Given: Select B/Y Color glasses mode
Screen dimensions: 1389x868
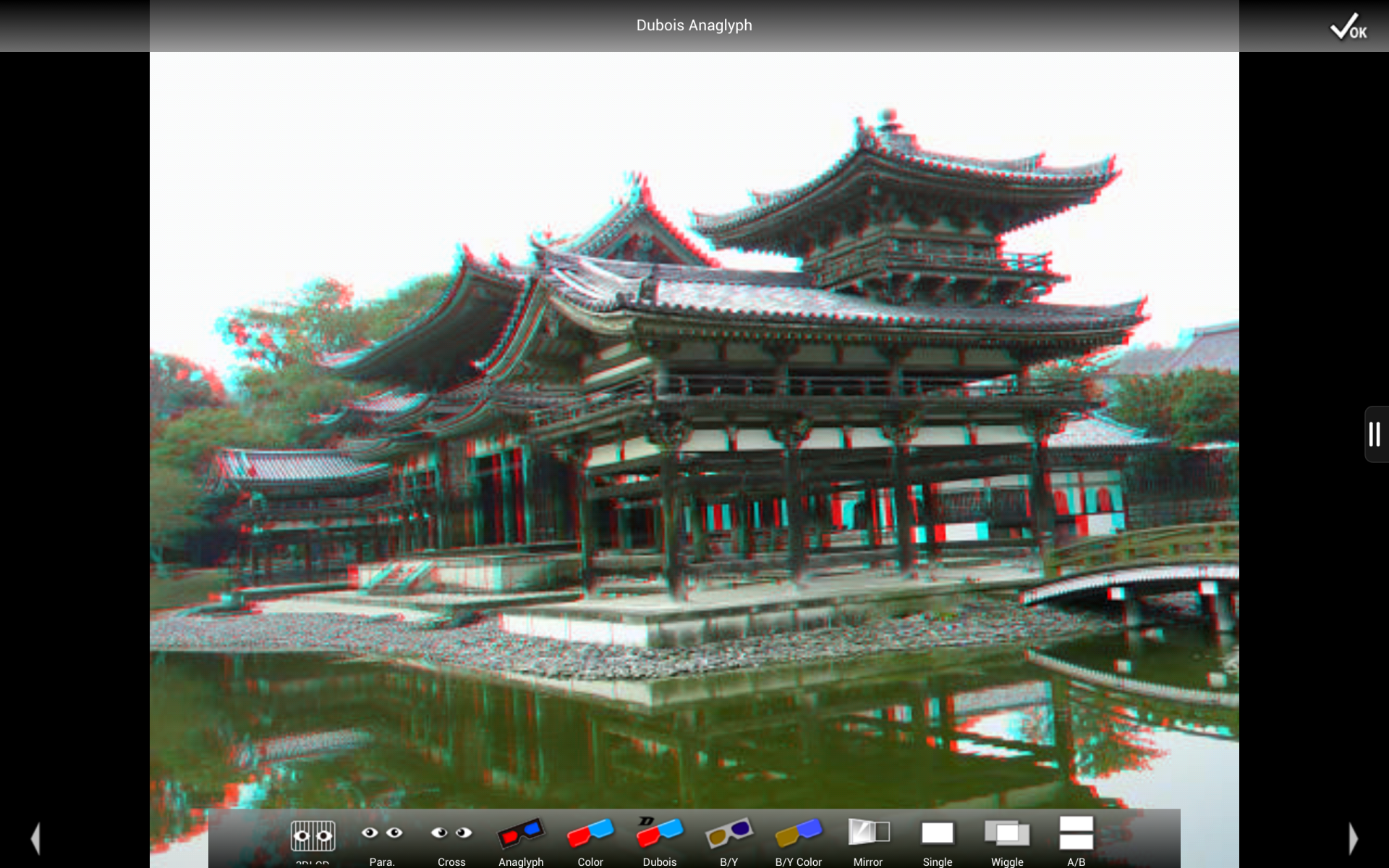Looking at the screenshot, I should (798, 834).
